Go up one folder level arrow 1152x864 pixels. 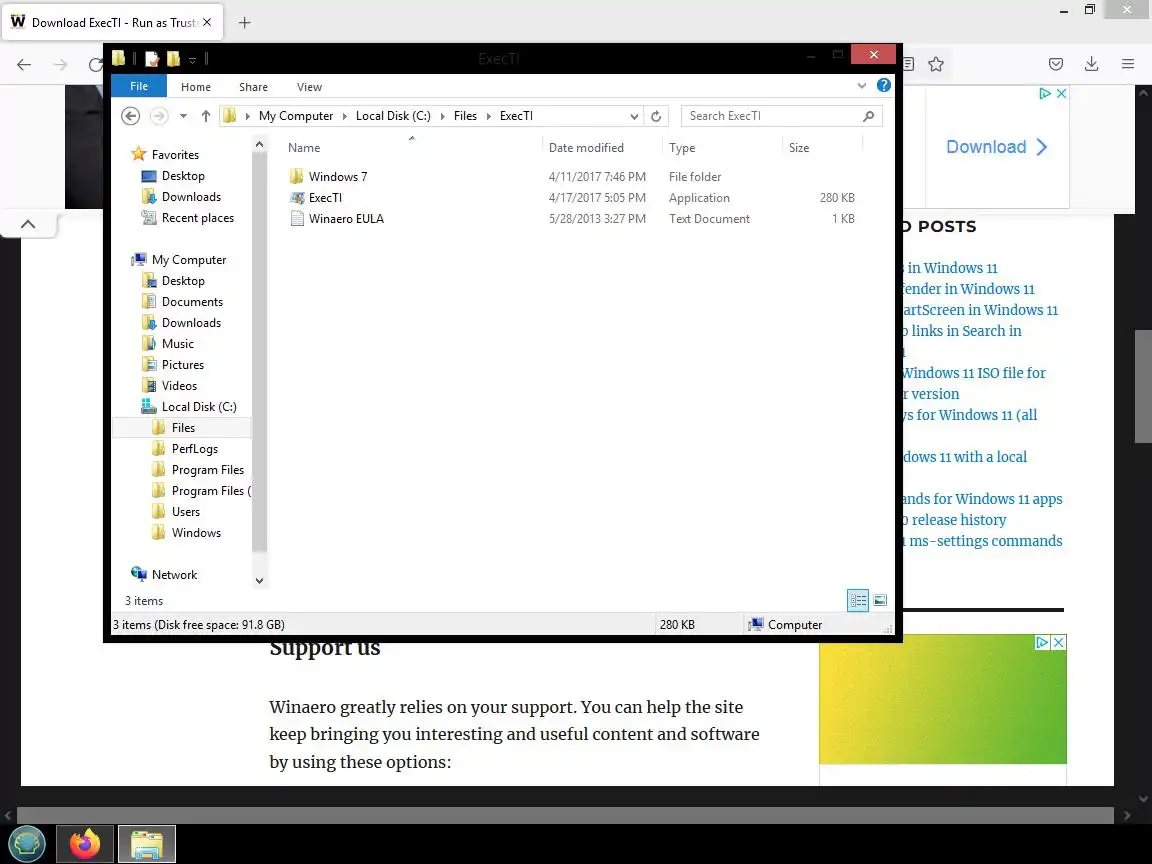(206, 116)
